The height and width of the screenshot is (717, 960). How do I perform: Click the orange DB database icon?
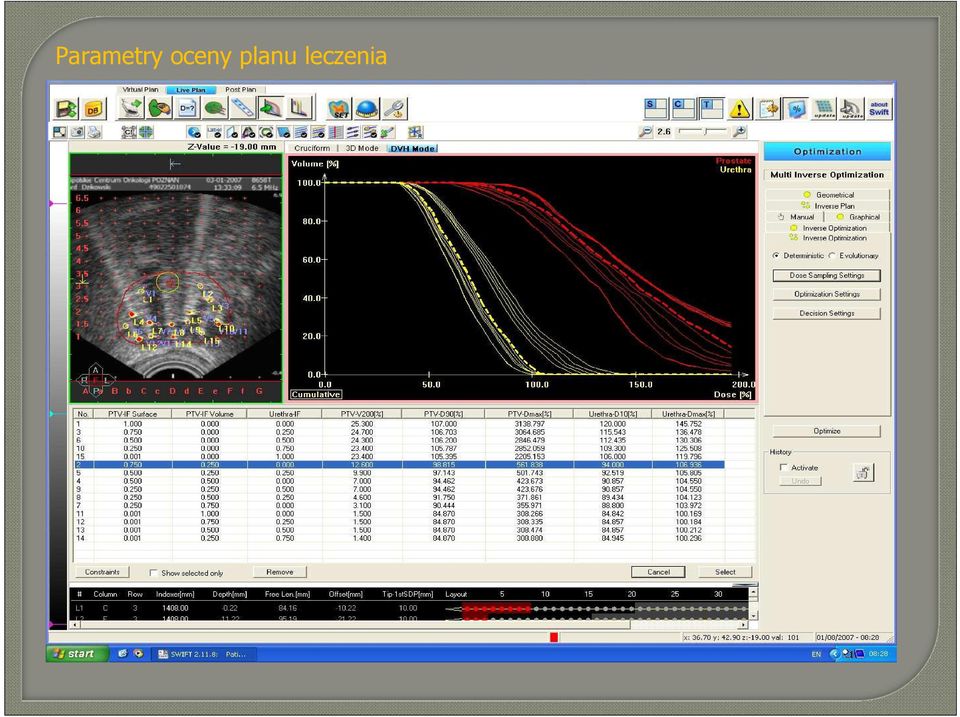click(x=93, y=109)
